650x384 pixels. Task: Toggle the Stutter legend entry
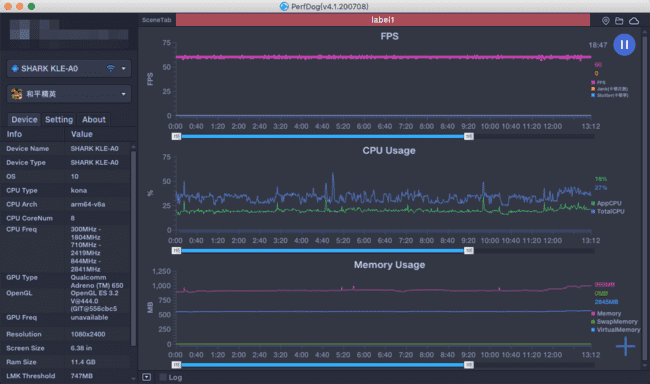coord(609,95)
